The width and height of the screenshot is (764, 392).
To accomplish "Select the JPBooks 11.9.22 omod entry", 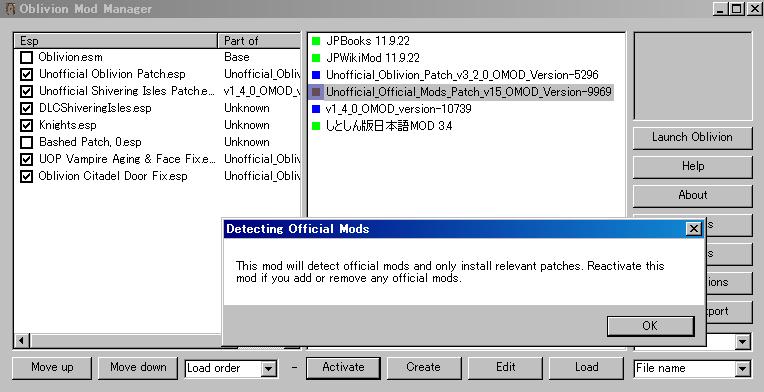I will coord(368,41).
